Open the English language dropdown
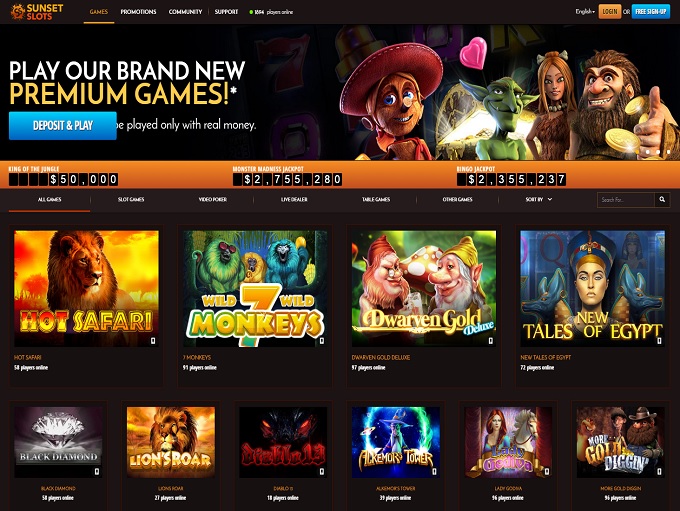Viewport: 680px width, 511px height. click(585, 12)
